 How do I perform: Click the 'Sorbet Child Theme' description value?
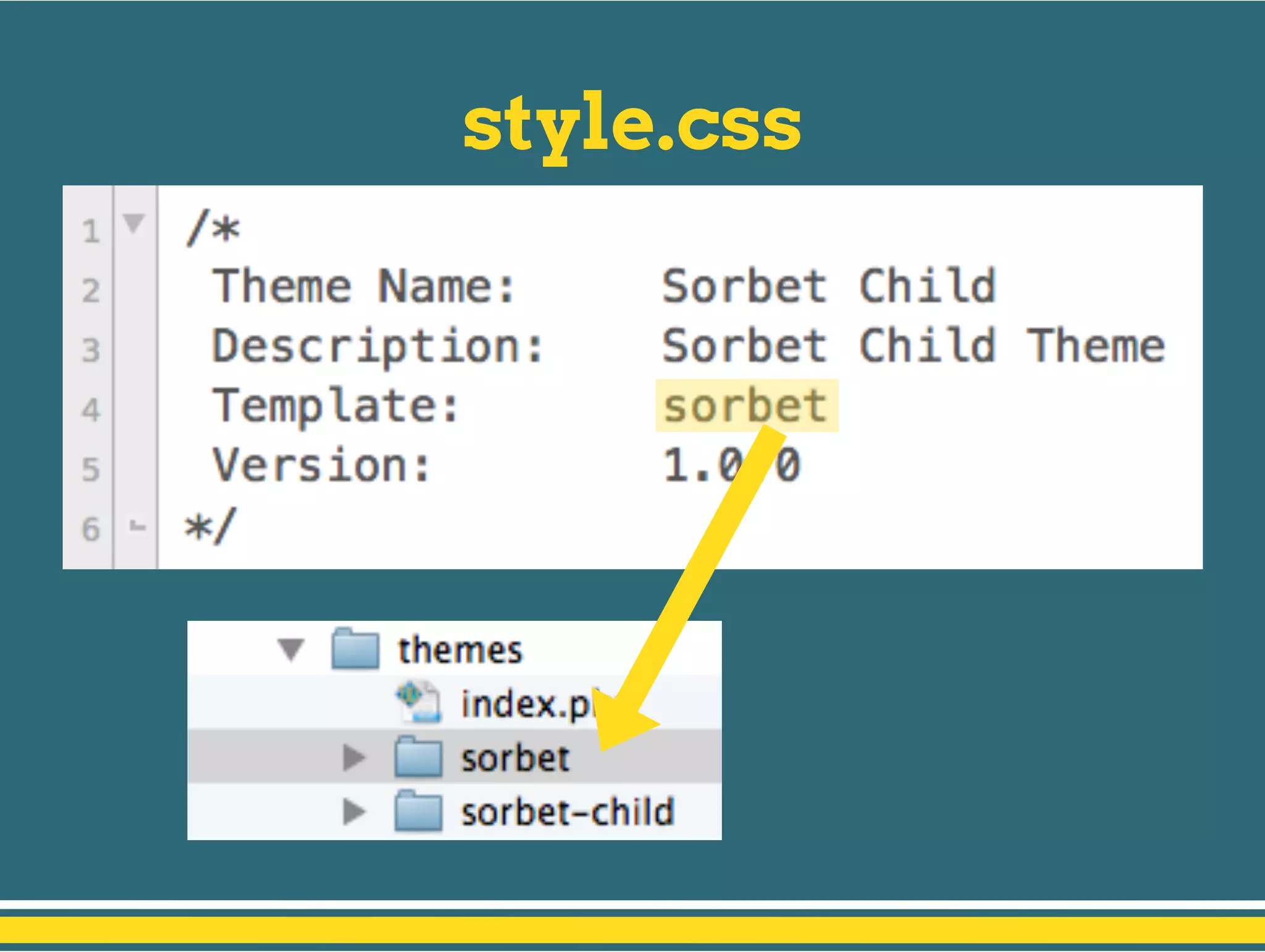tap(914, 345)
